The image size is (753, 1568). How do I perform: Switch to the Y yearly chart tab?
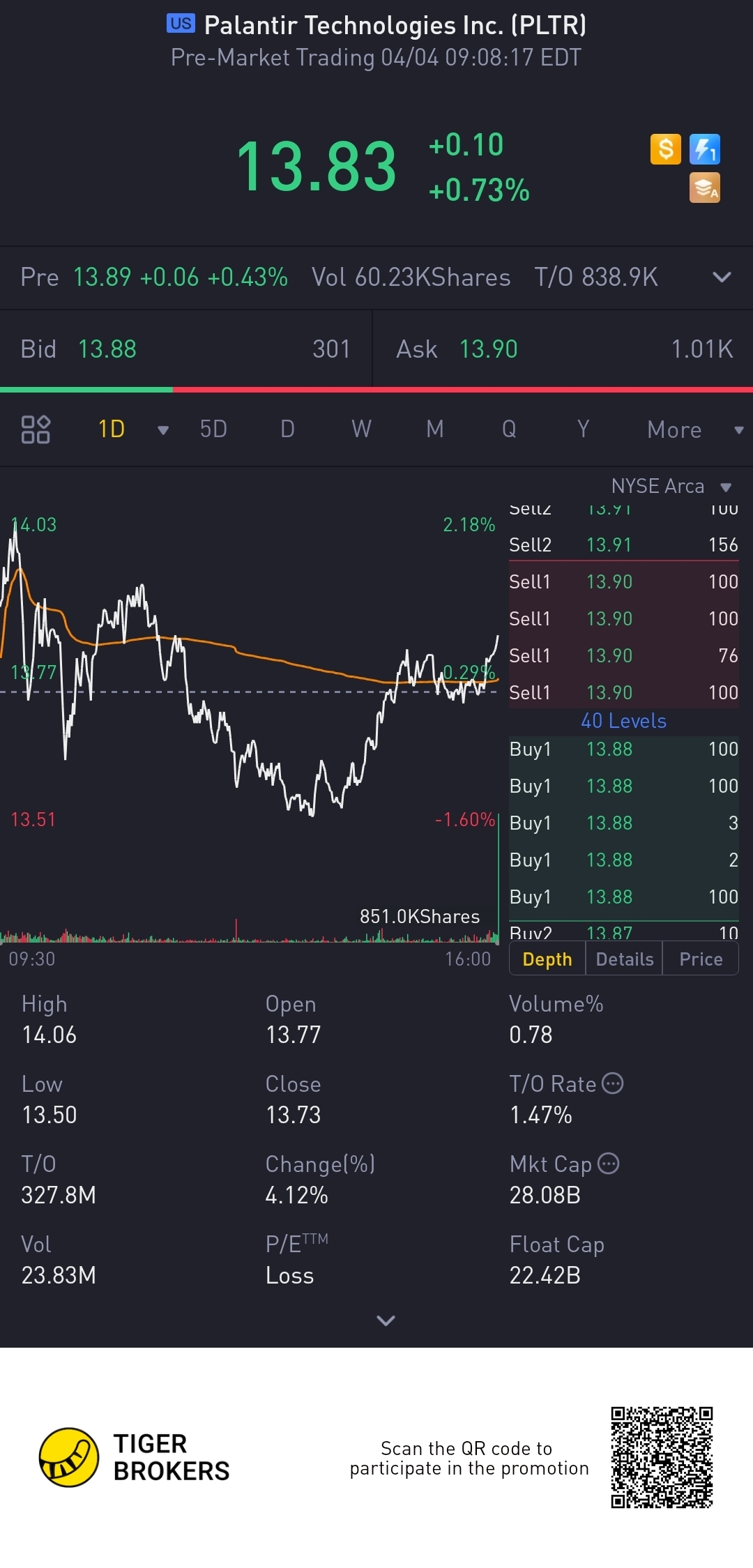point(583,429)
